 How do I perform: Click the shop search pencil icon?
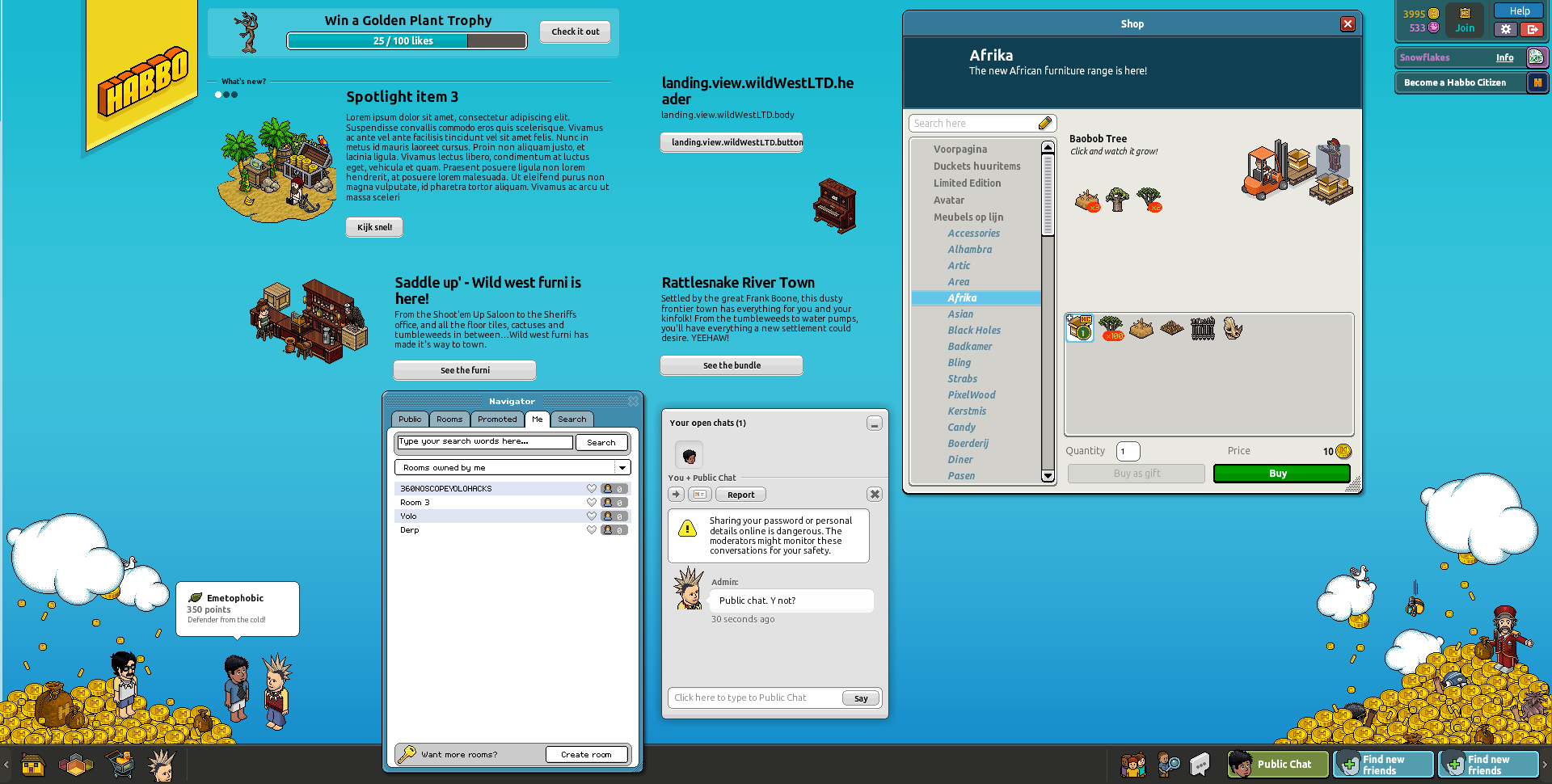1045,123
